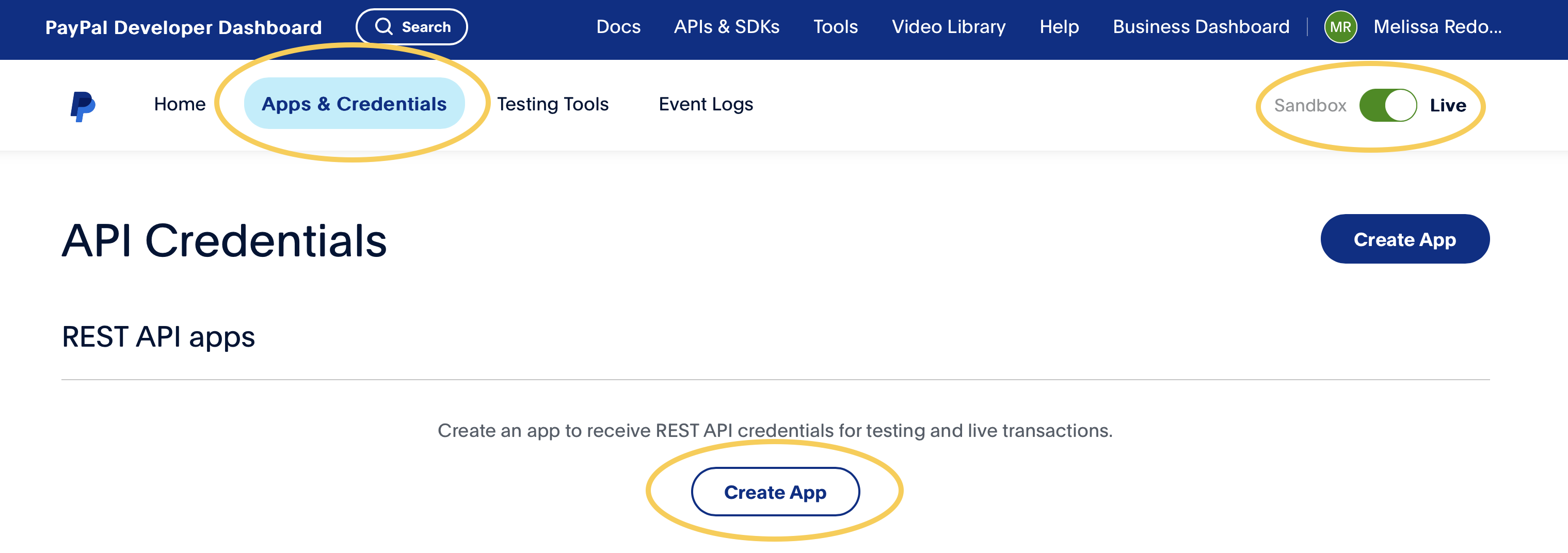Open the Business Dashboard link
Image resolution: width=1568 pixels, height=553 pixels.
pyautogui.click(x=1201, y=27)
